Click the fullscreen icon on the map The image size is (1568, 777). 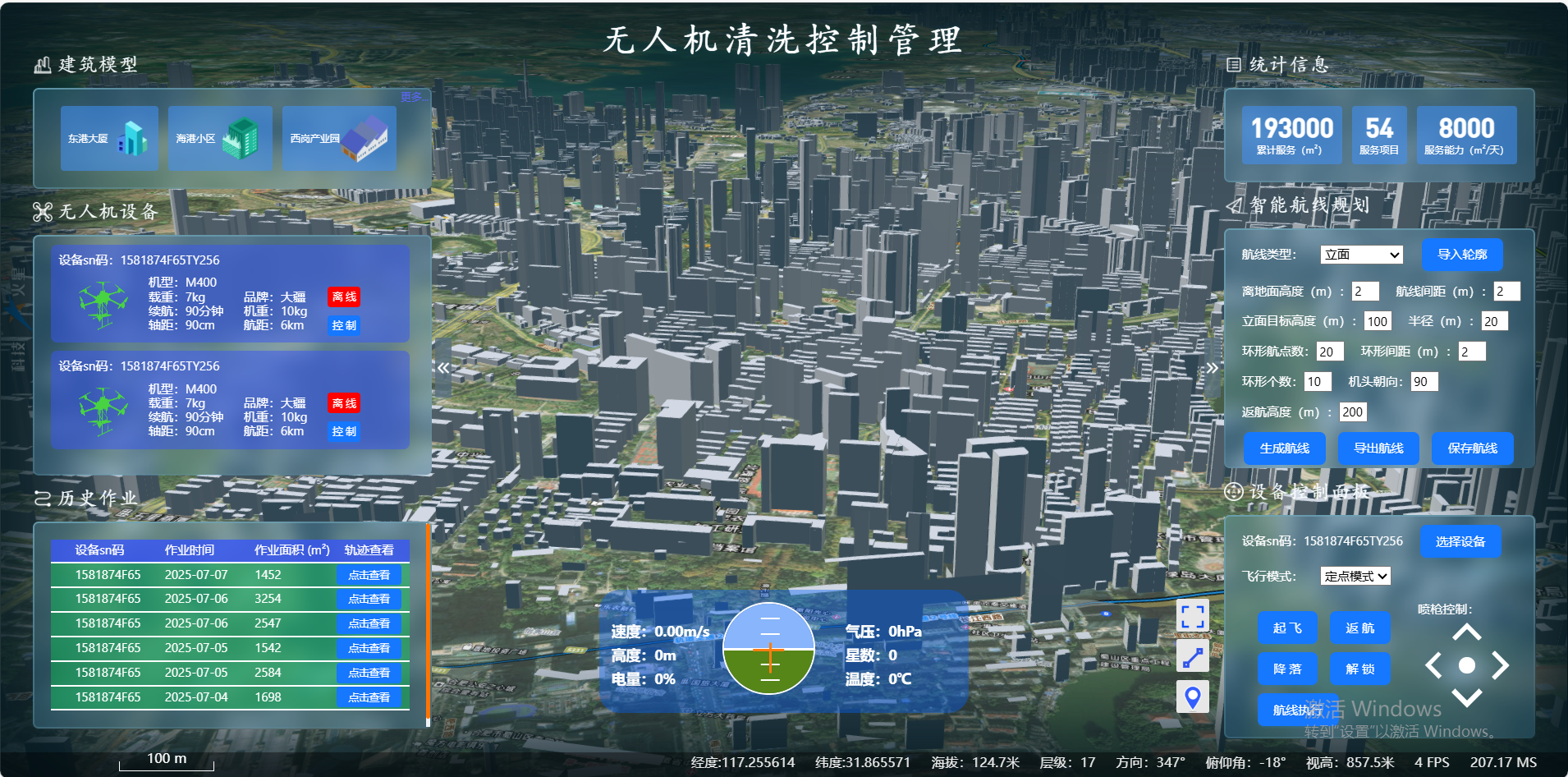1192,616
